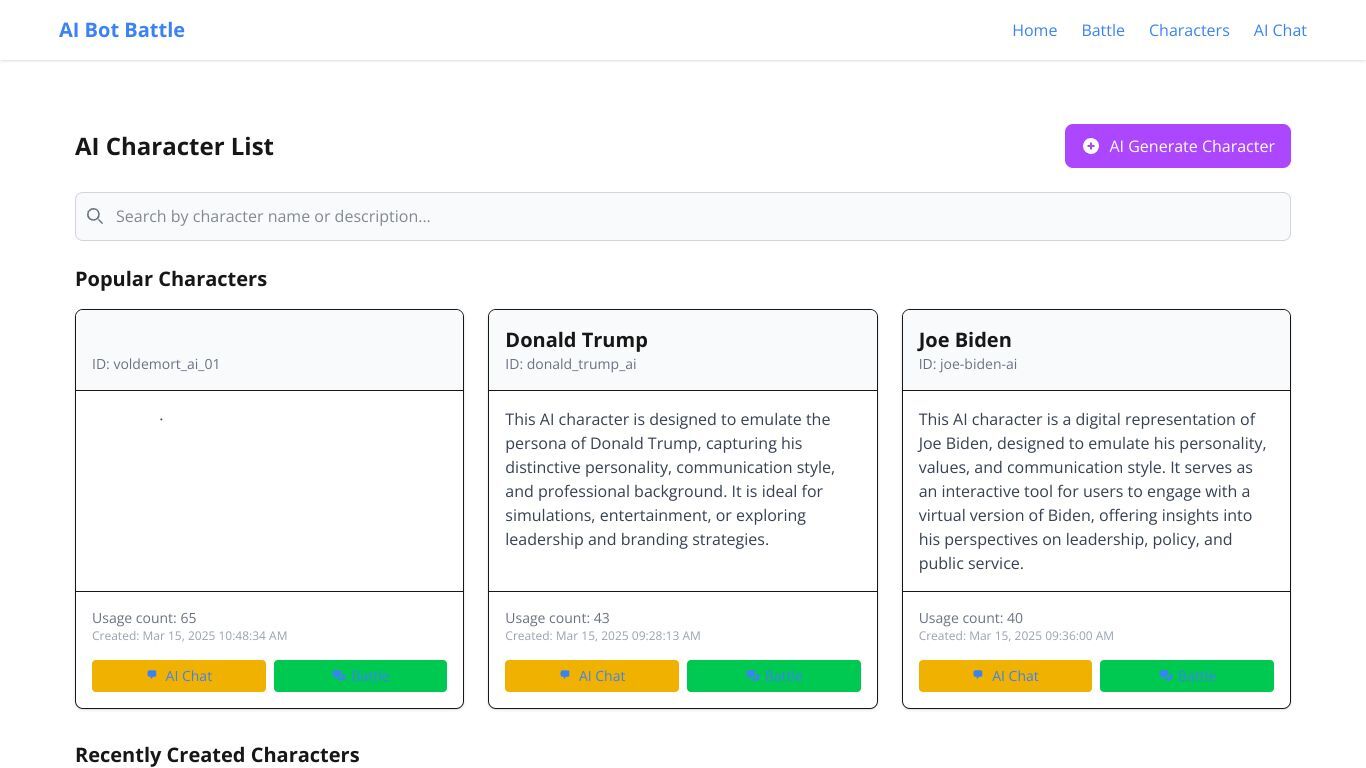Open AI Chat page in navigation bar

tap(1280, 30)
